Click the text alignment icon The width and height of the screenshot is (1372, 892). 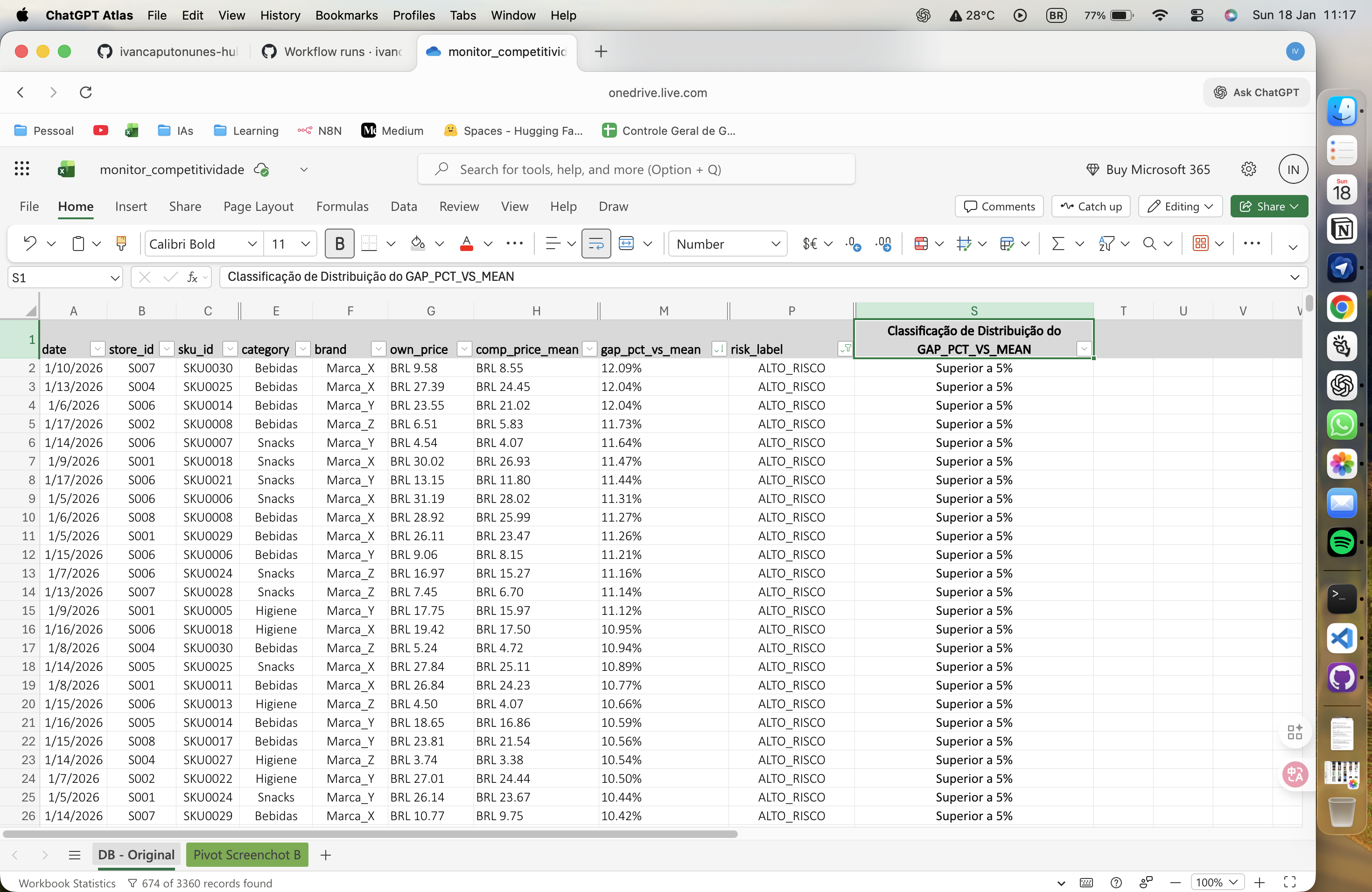[553, 244]
